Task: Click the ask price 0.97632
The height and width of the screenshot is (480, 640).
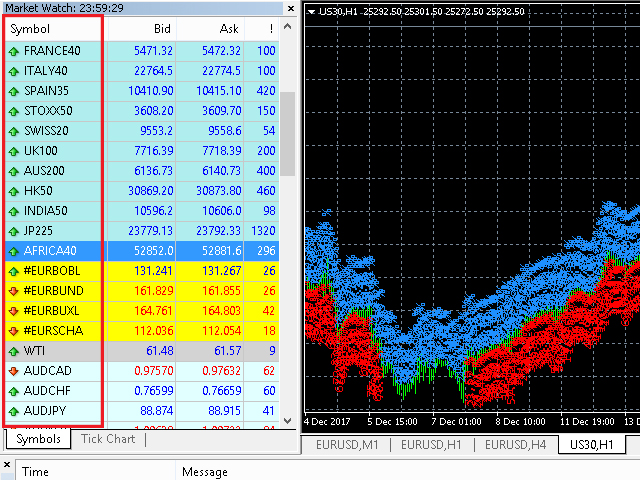Action: (222, 371)
